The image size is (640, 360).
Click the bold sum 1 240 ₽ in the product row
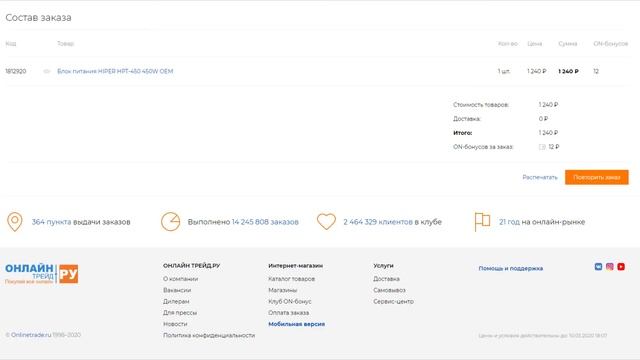(568, 71)
